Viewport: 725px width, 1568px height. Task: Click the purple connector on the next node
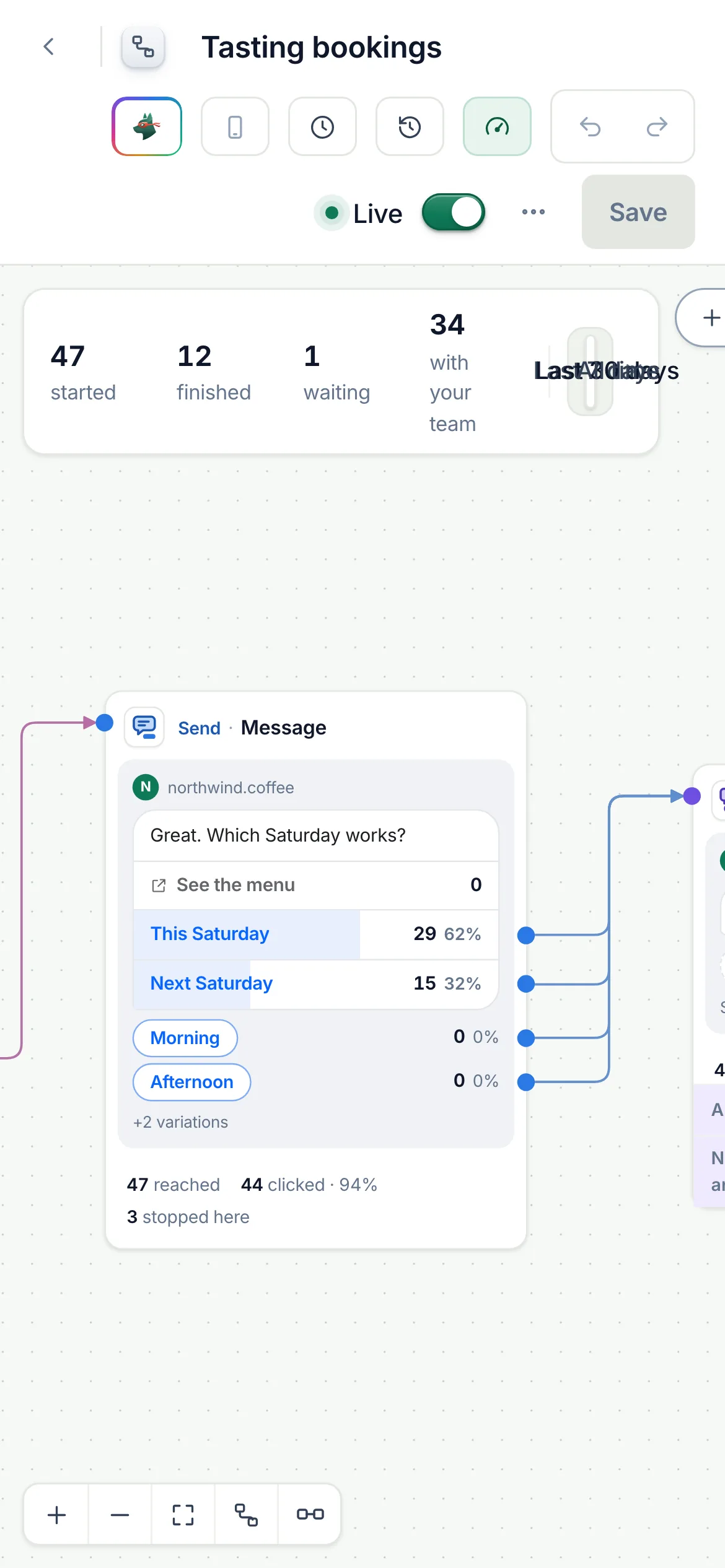[692, 796]
